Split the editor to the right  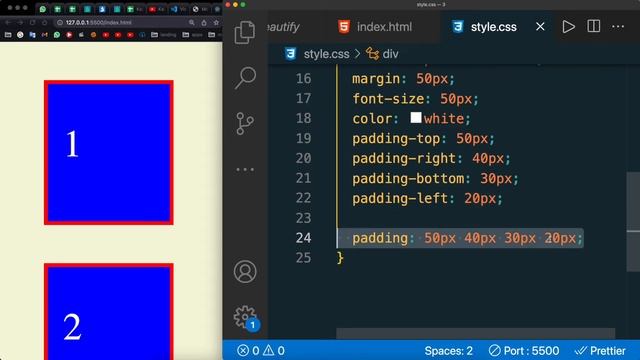[x=593, y=27]
